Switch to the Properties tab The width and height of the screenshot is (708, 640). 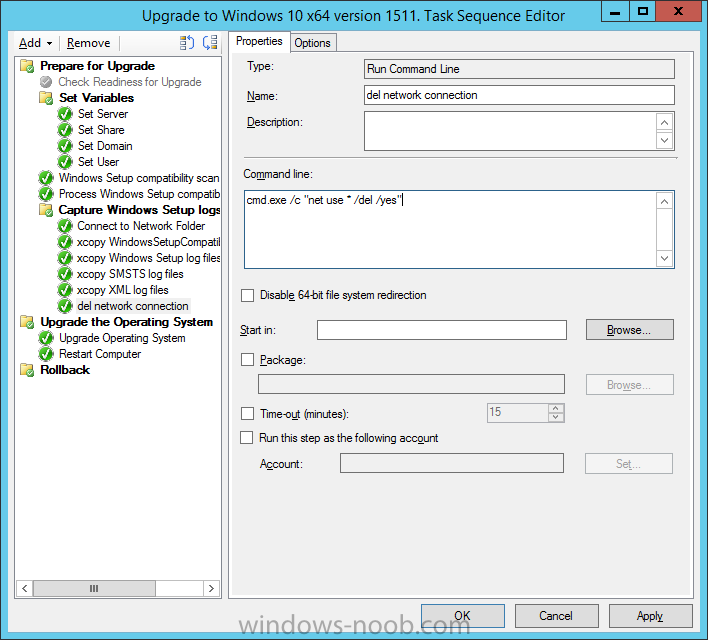[x=259, y=41]
